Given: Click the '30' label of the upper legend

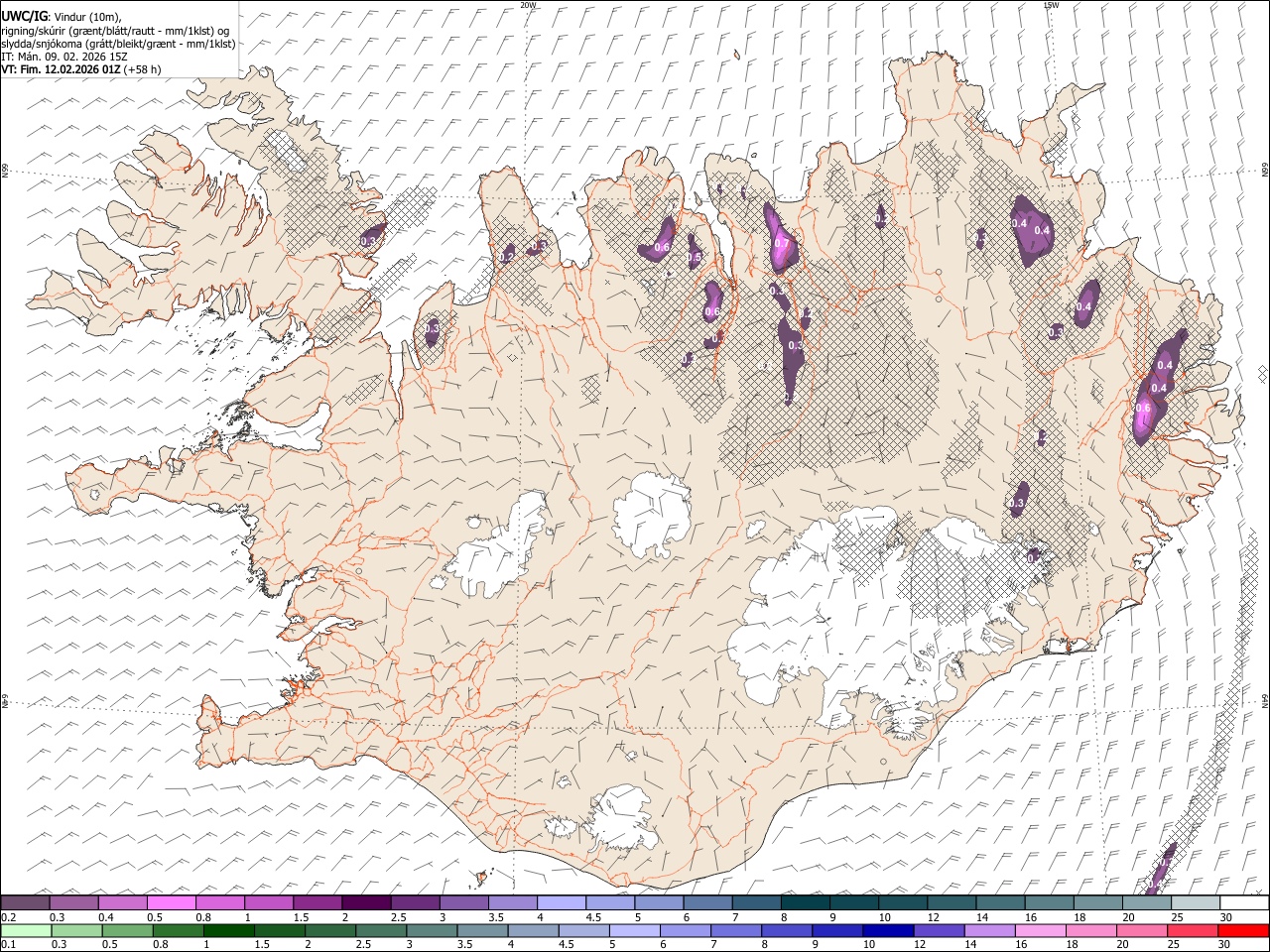Looking at the screenshot, I should pyautogui.click(x=1226, y=917).
